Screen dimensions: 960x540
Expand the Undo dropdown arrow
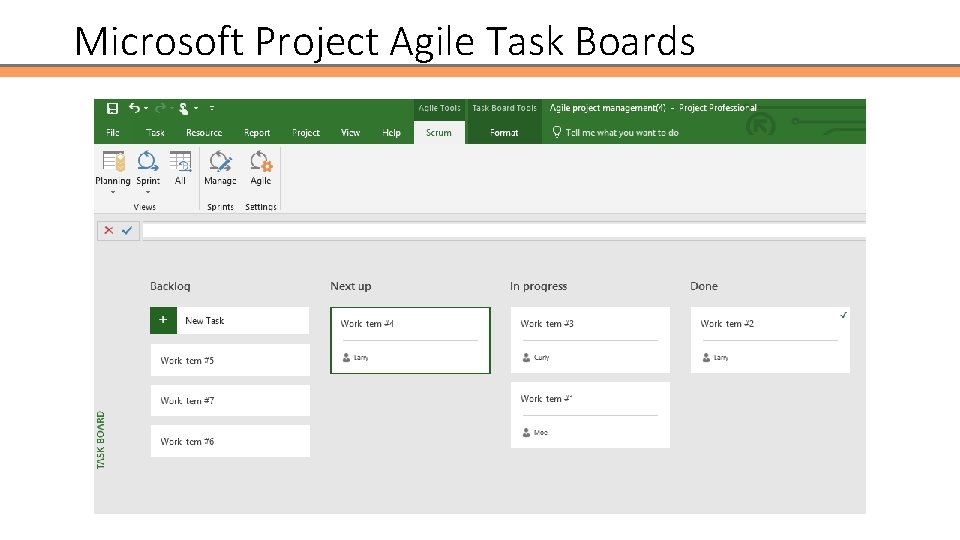click(x=146, y=108)
